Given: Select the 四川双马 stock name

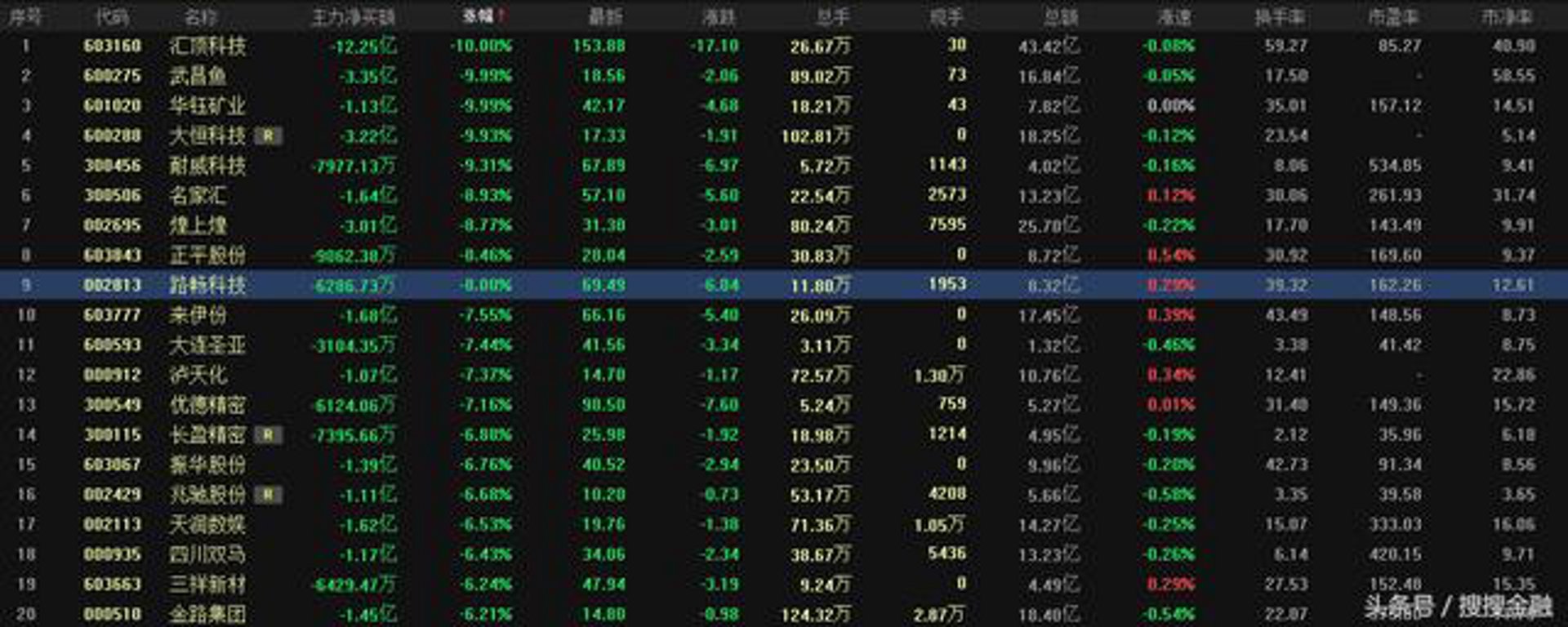Looking at the screenshot, I should pyautogui.click(x=207, y=555).
